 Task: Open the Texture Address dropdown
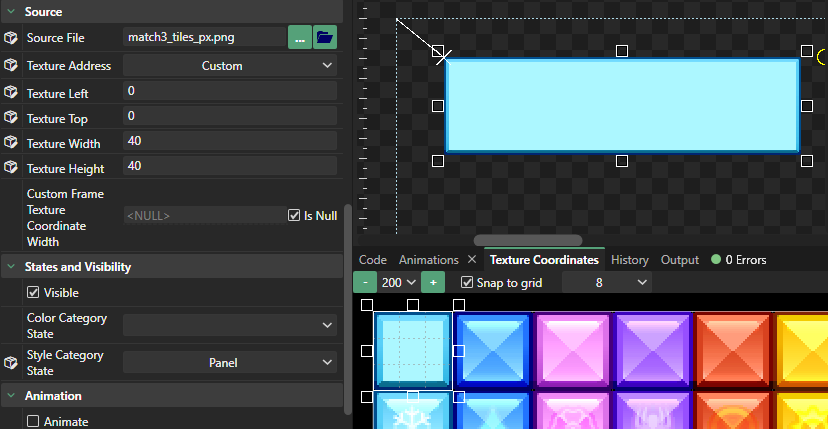[230, 66]
